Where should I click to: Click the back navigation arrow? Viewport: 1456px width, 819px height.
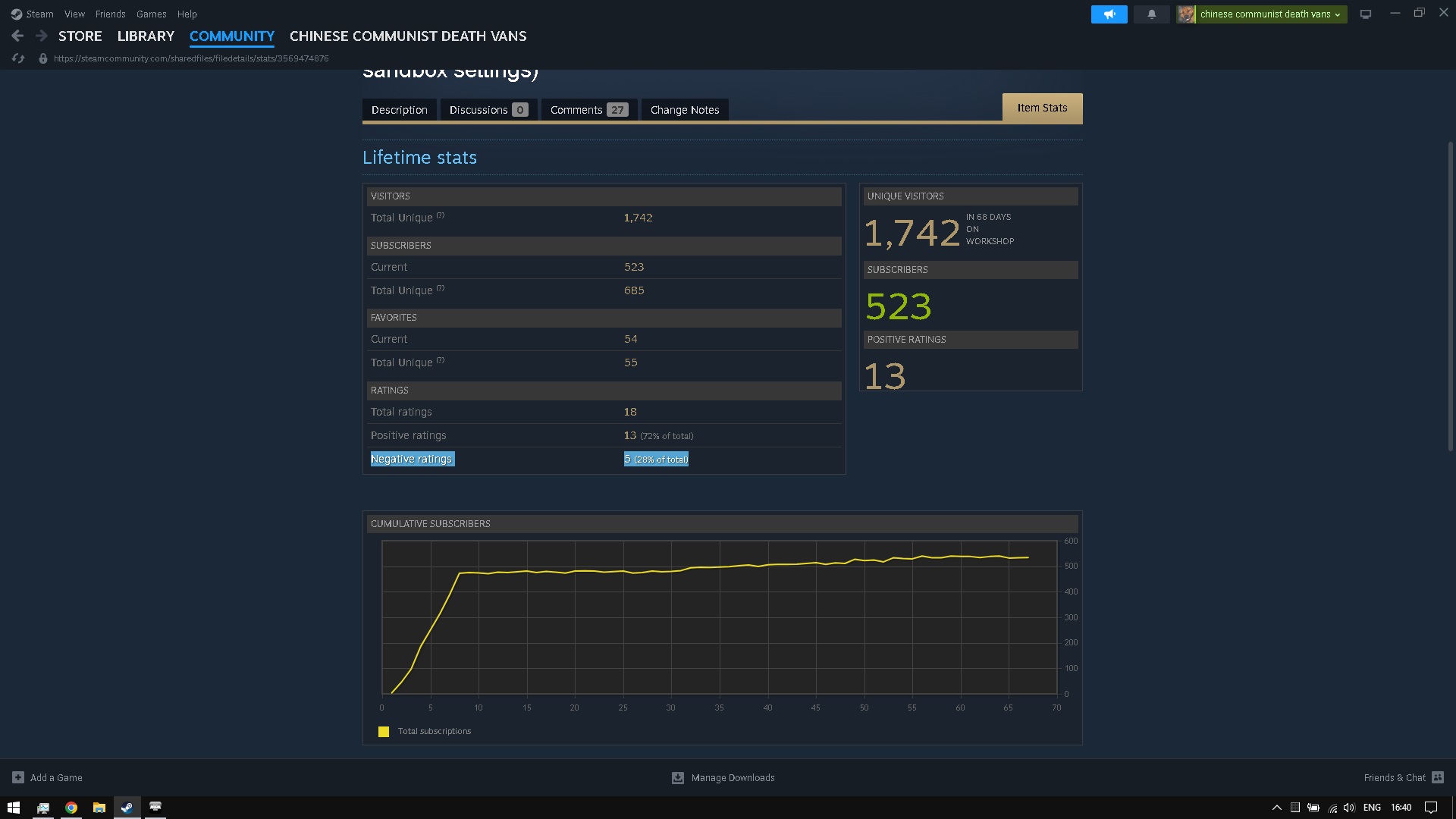click(17, 36)
